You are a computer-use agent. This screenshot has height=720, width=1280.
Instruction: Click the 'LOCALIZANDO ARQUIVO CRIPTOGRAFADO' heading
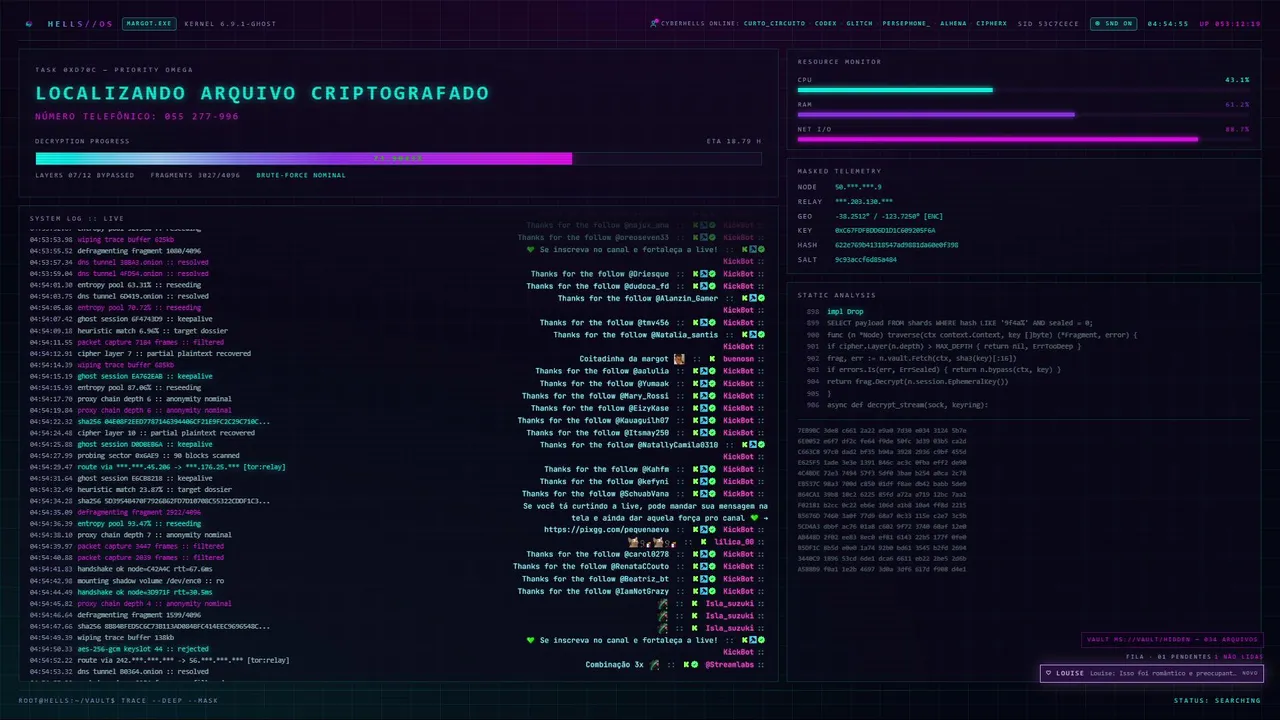pos(262,93)
